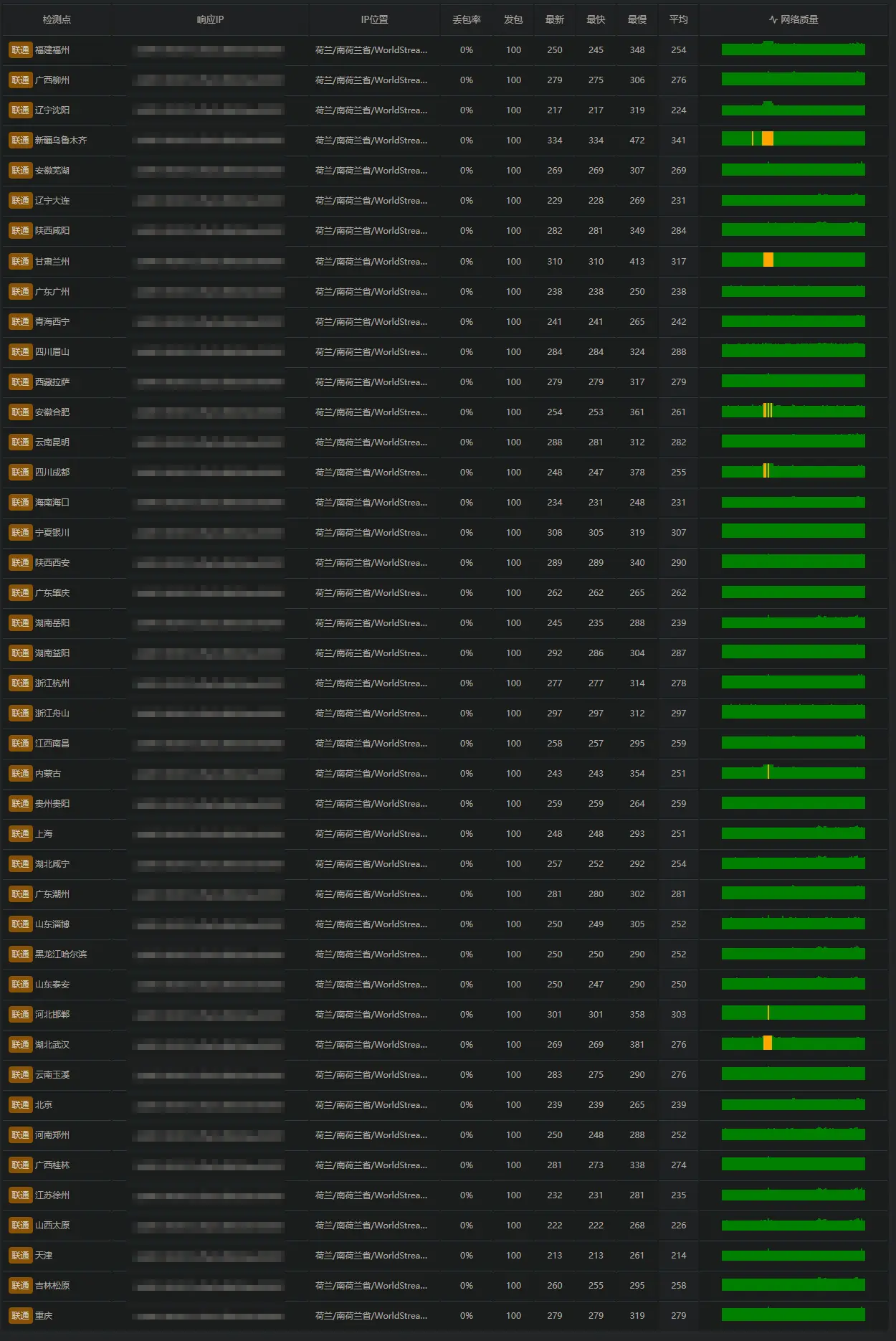Click the 响应IP column header
The image size is (896, 1341).
(210, 19)
